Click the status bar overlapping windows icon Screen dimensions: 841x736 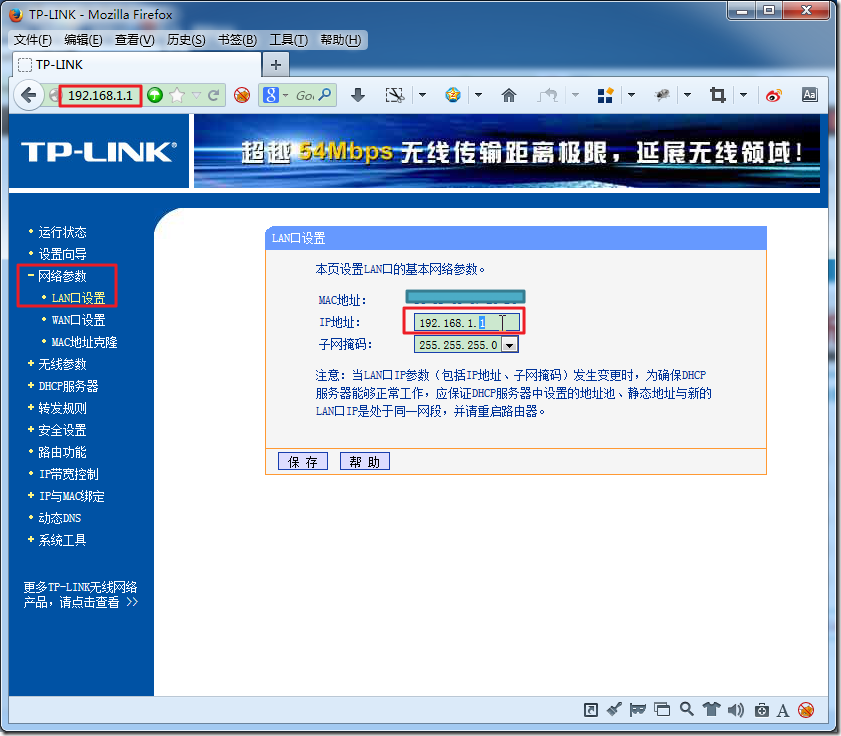662,710
